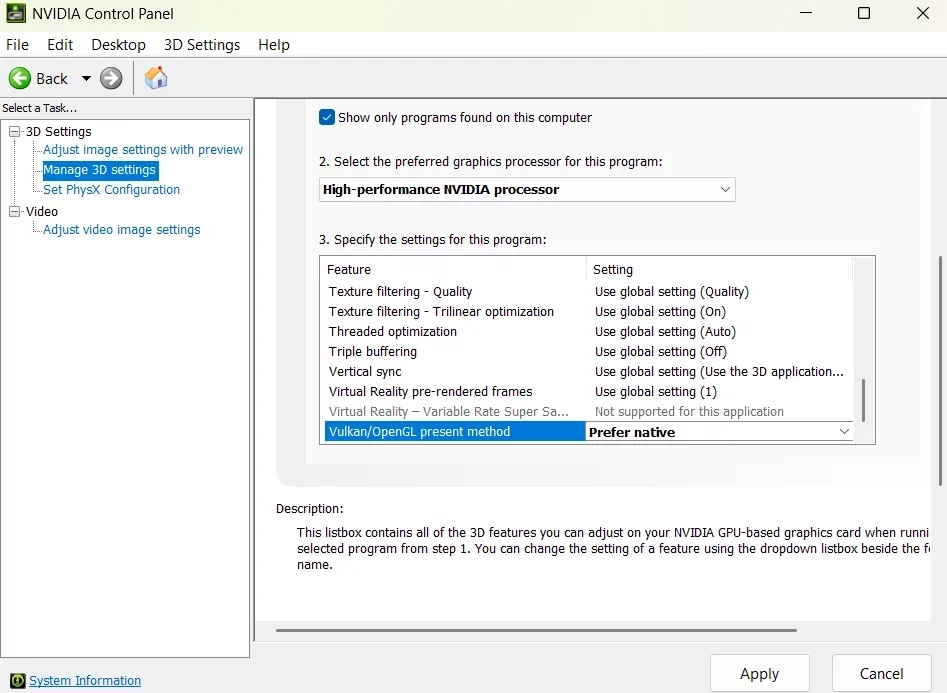Click Use global setting (Auto) value
The width and height of the screenshot is (947, 693).
pos(665,331)
